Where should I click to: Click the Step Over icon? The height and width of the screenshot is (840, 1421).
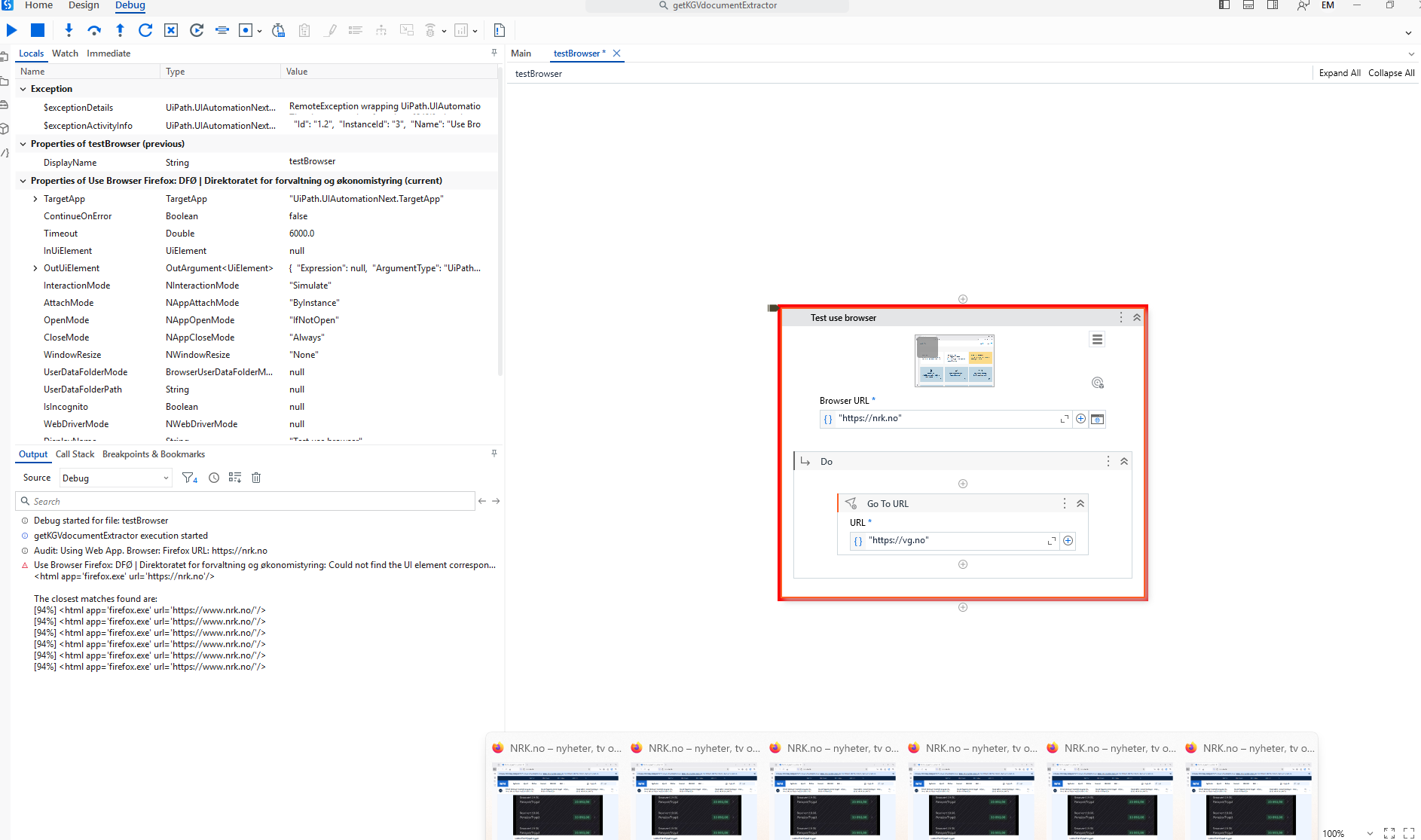(94, 30)
